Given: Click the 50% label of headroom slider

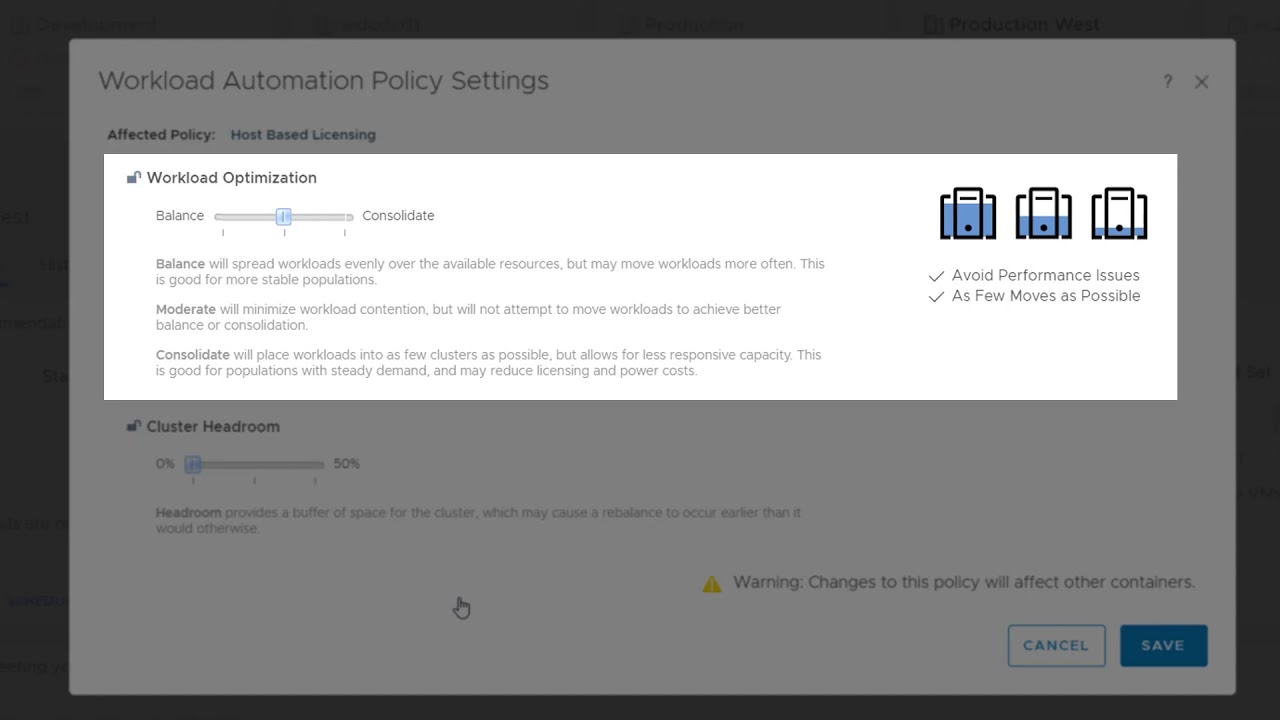Looking at the screenshot, I should click(x=347, y=464).
